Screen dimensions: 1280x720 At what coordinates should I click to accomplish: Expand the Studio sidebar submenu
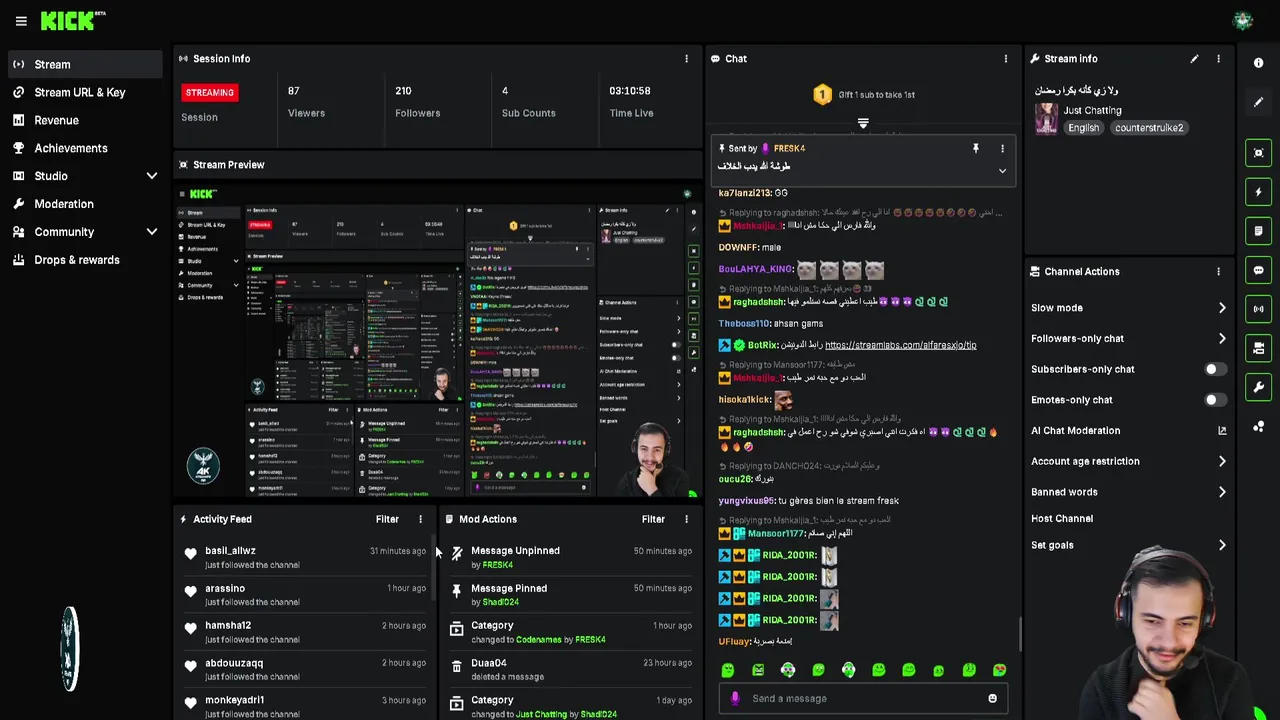pos(152,176)
